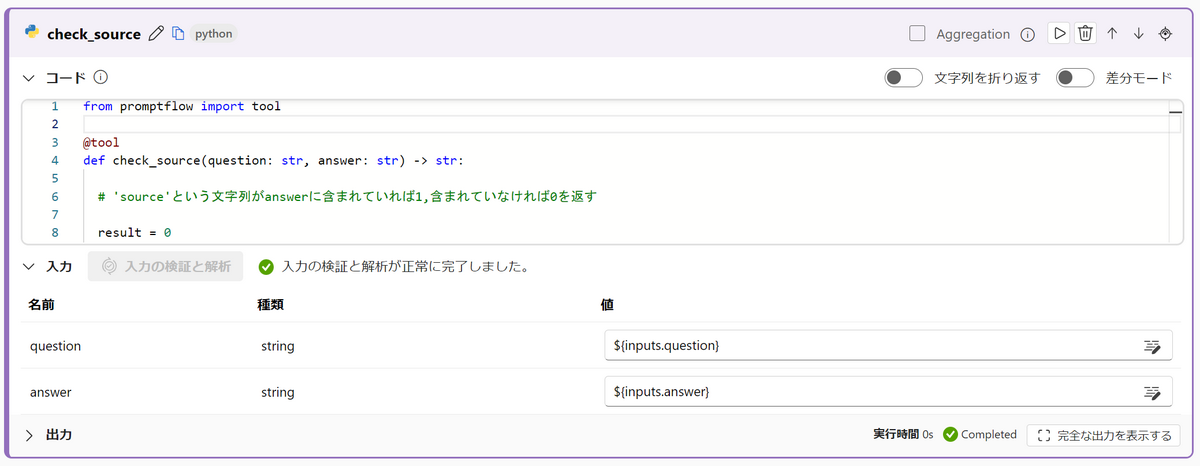Enable the Aggregation checkbox
The height and width of the screenshot is (466, 1200).
tap(917, 33)
